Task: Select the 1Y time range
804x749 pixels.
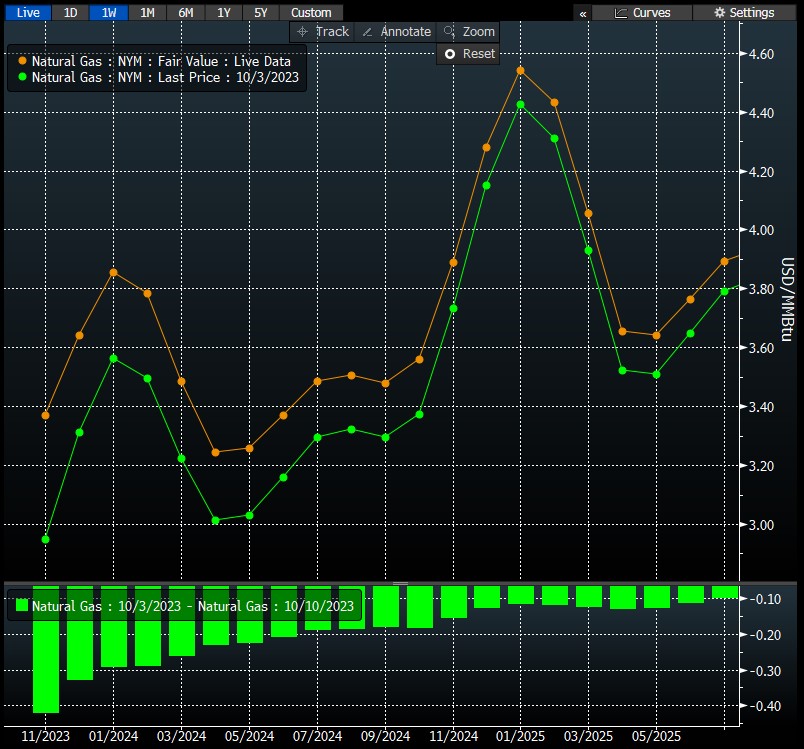Action: (x=224, y=13)
